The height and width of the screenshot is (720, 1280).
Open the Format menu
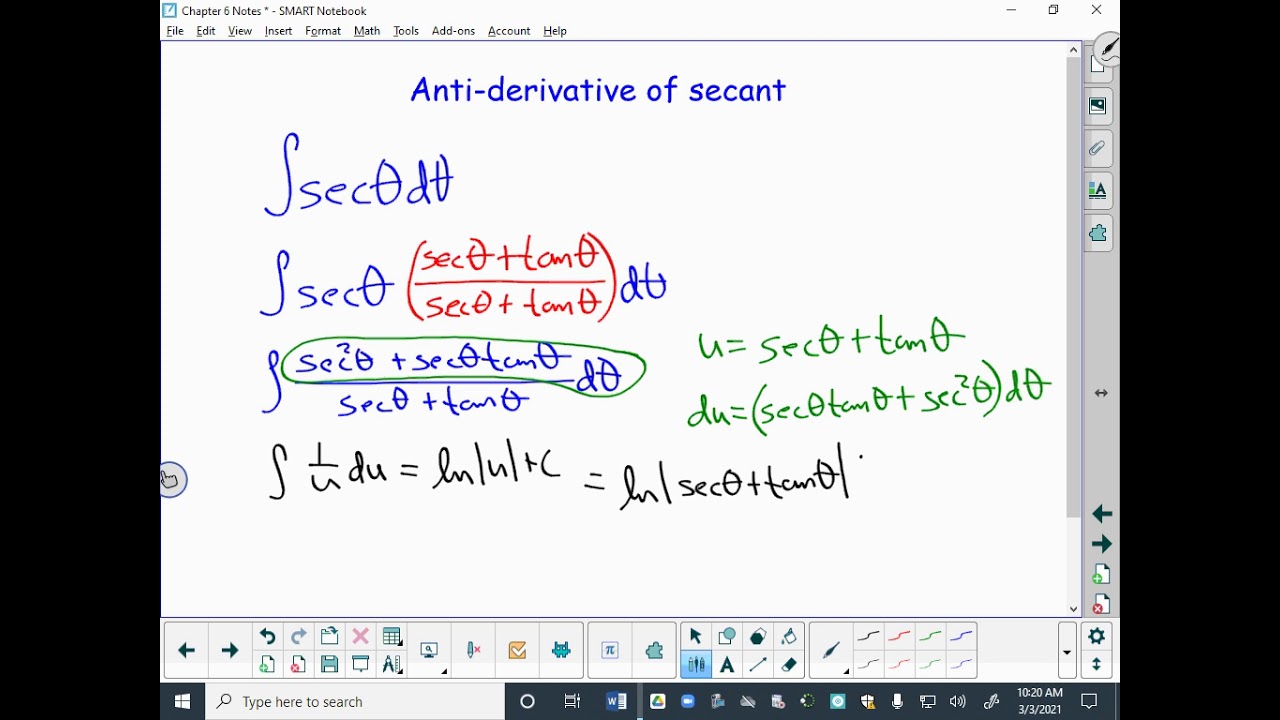323,31
